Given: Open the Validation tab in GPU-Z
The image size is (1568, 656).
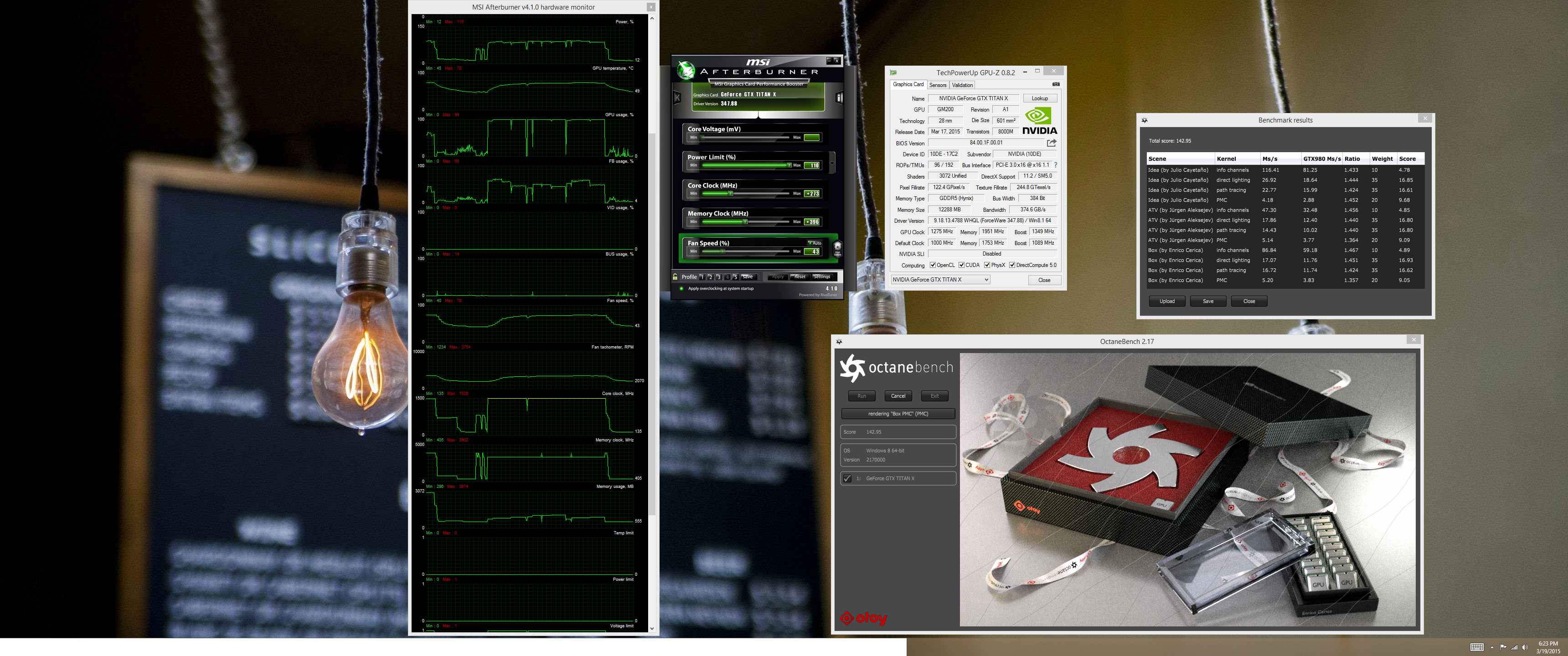Looking at the screenshot, I should pos(962,85).
